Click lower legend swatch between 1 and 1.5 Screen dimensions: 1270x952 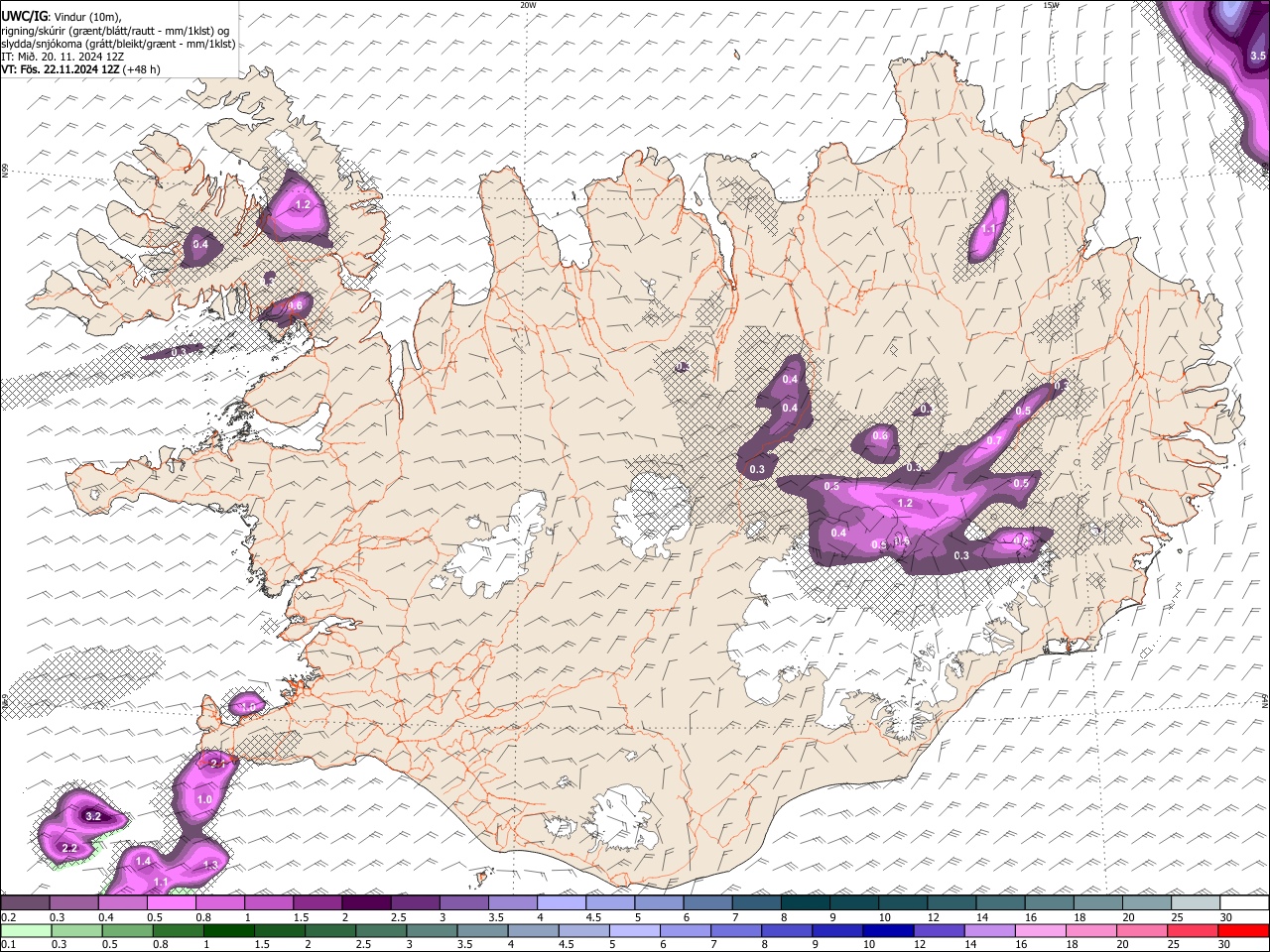pos(229,930)
